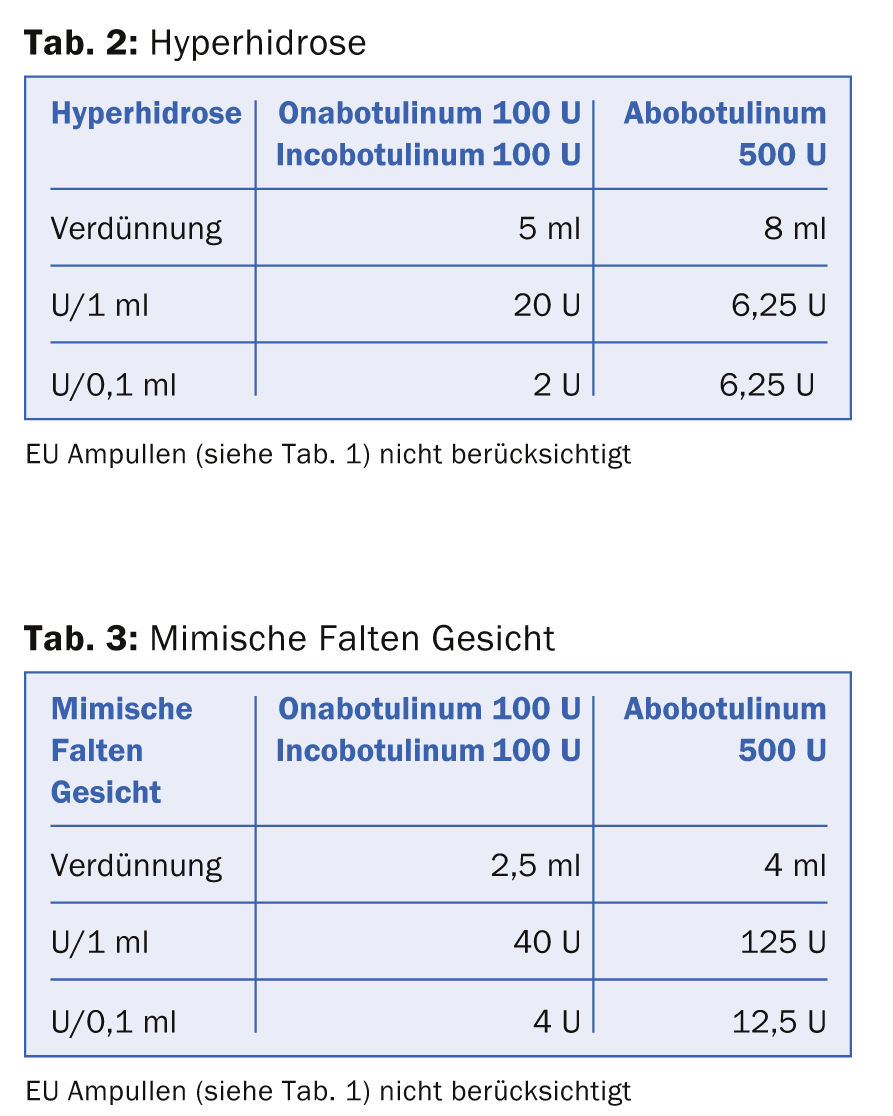Click the "Tab. 3: Mimische Falten Gesicht" title

[289, 637]
